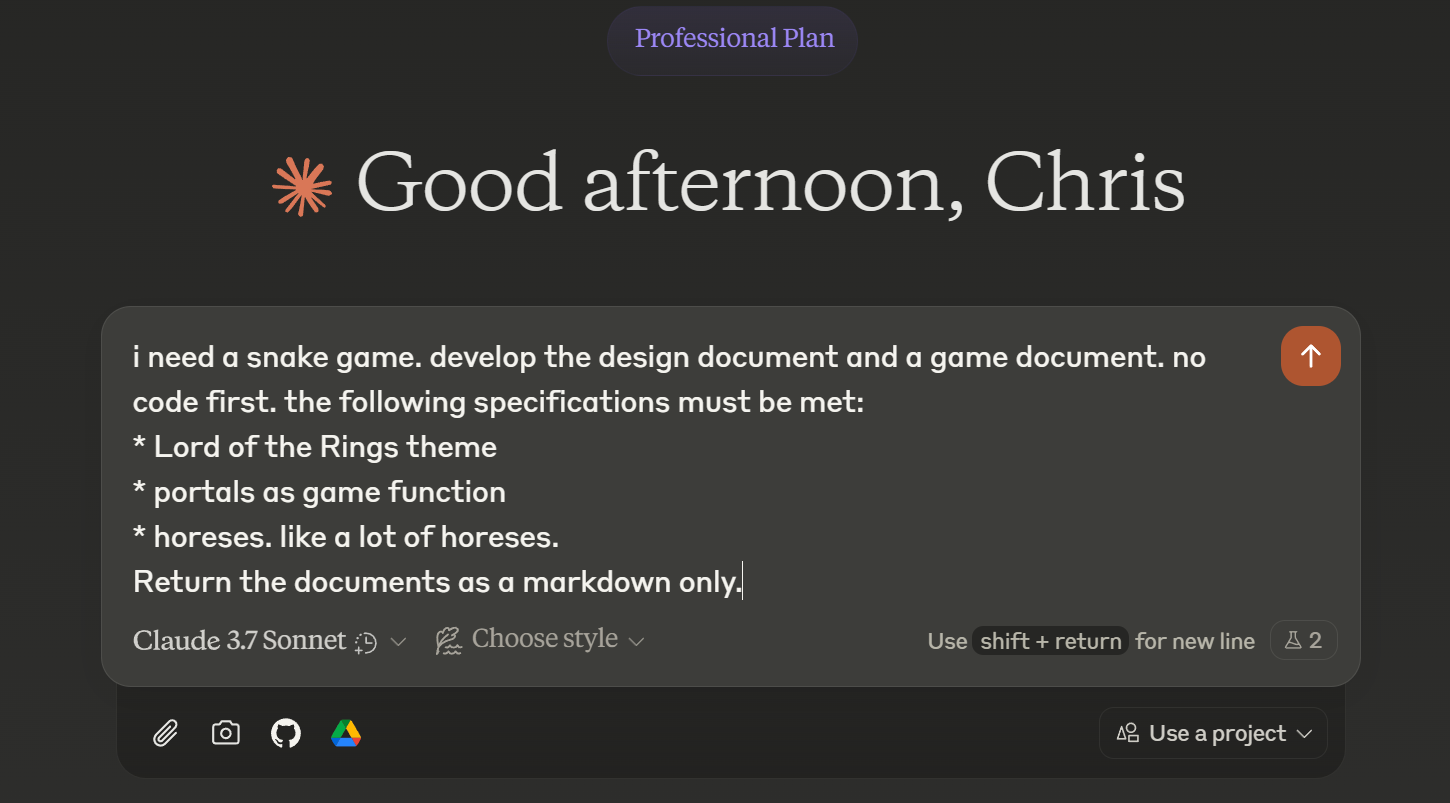This screenshot has height=803, width=1450.
Task: Open the Claude 3.7 Sonnet model selector
Action: point(240,640)
